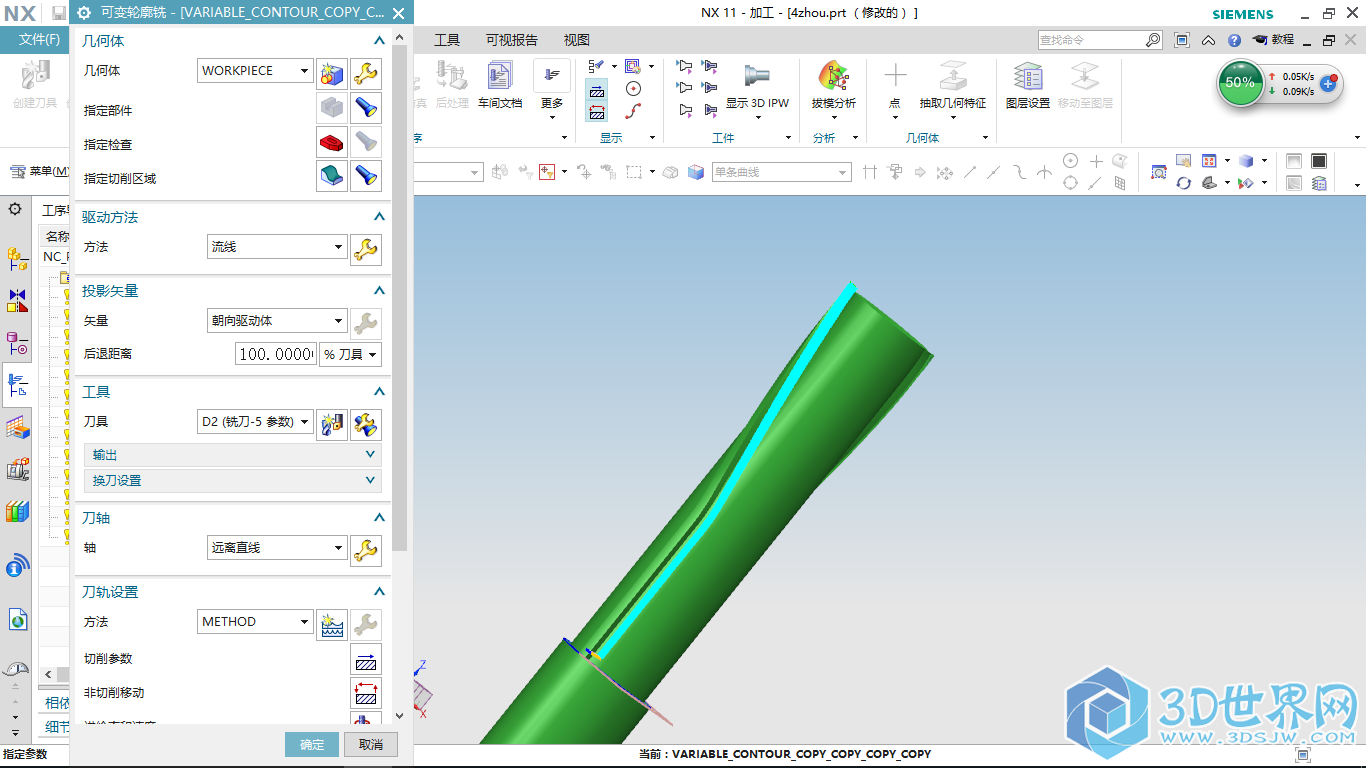1366x768 pixels.
Task: Toggle full screen icon near search
Action: (x=1182, y=40)
